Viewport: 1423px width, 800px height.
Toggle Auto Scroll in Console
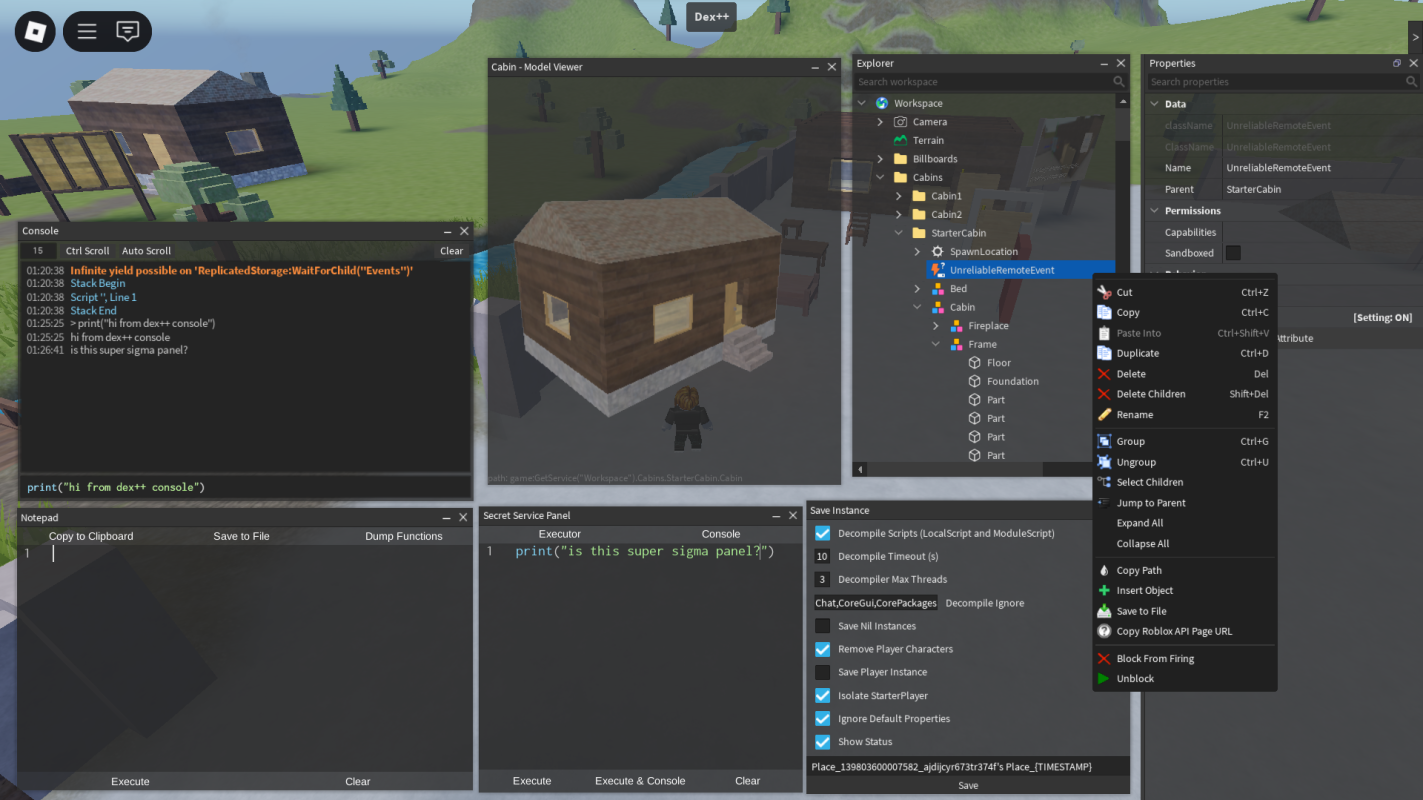pyautogui.click(x=146, y=251)
